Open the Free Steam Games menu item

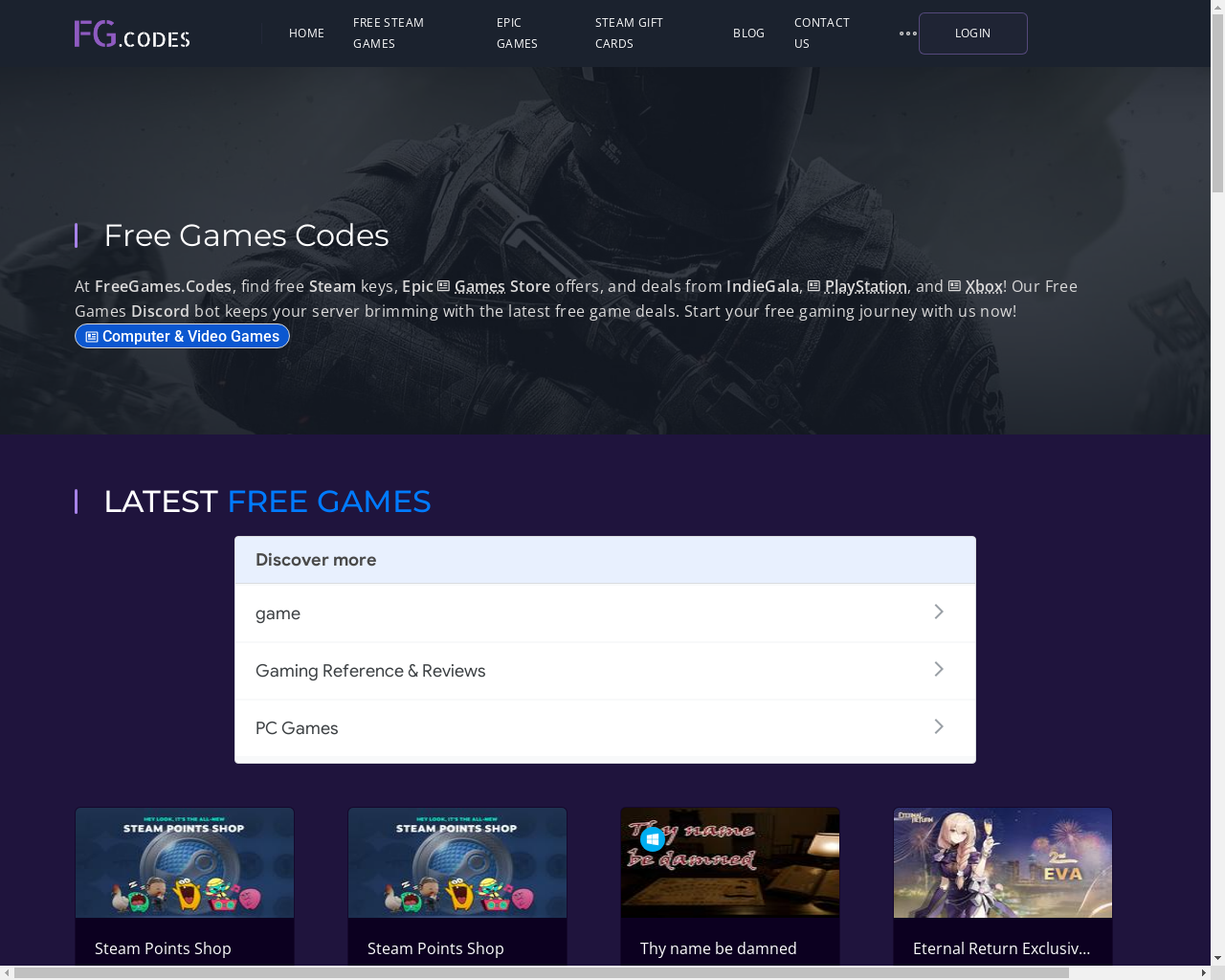click(389, 33)
